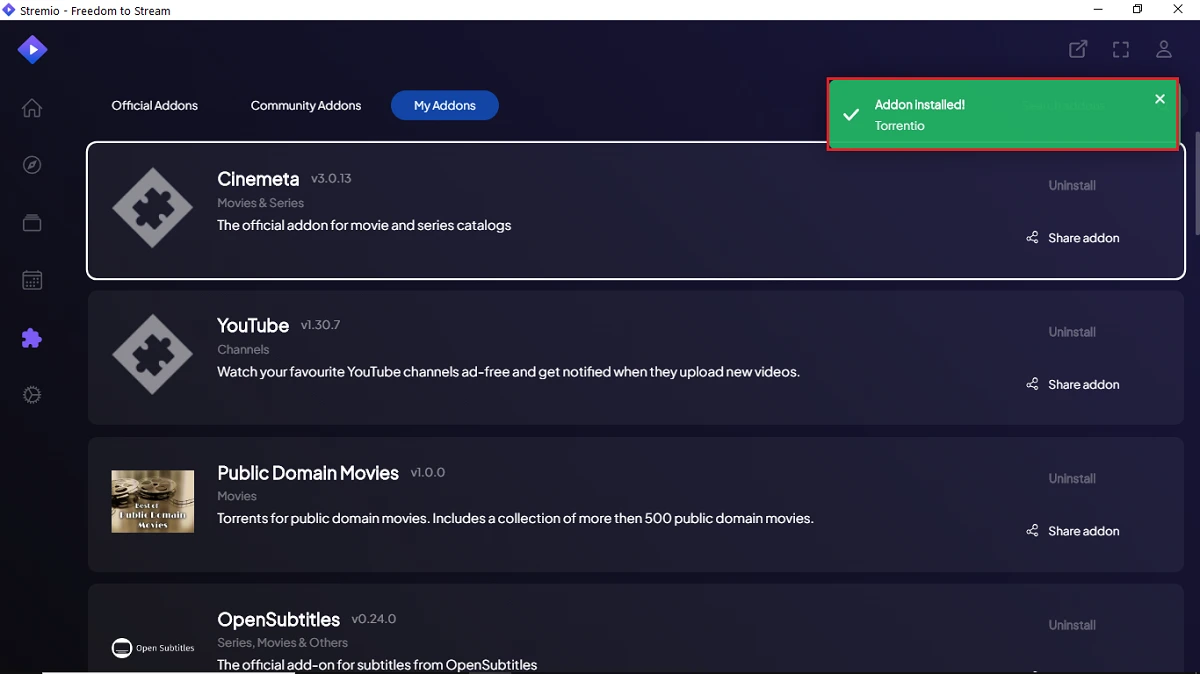
Task: Open Discover compass icon in sidebar
Action: click(x=32, y=165)
